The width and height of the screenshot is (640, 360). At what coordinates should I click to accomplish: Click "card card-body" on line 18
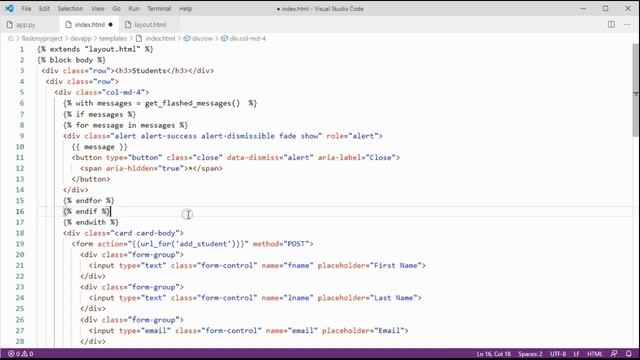[x=145, y=233]
